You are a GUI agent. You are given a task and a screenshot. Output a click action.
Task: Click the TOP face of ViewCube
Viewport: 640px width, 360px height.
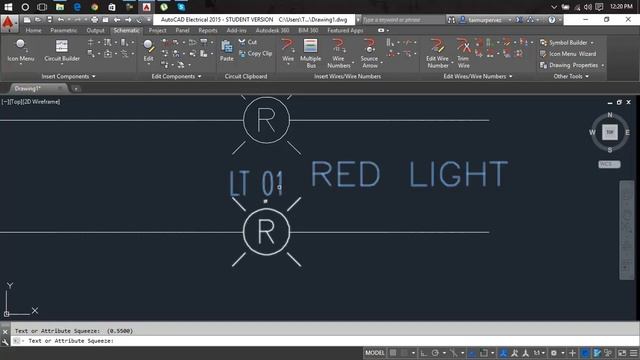tap(610, 132)
